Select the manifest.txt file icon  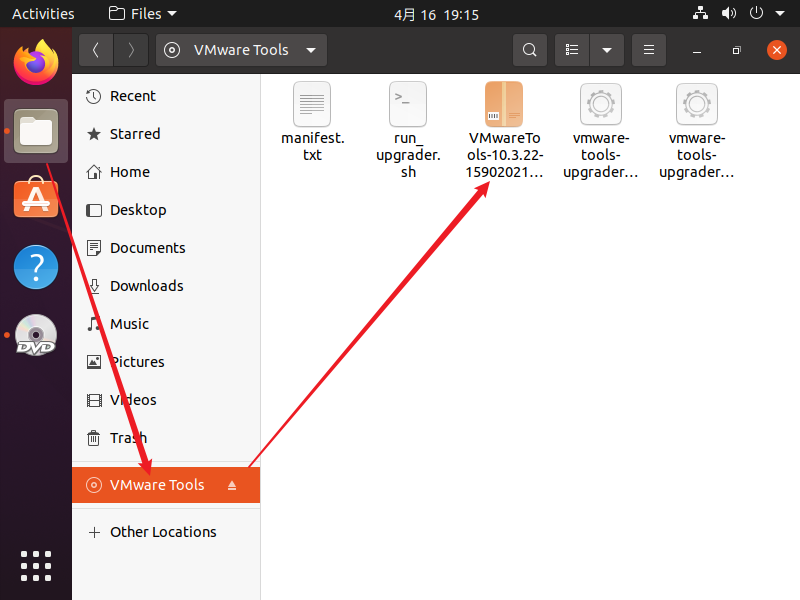click(x=312, y=104)
